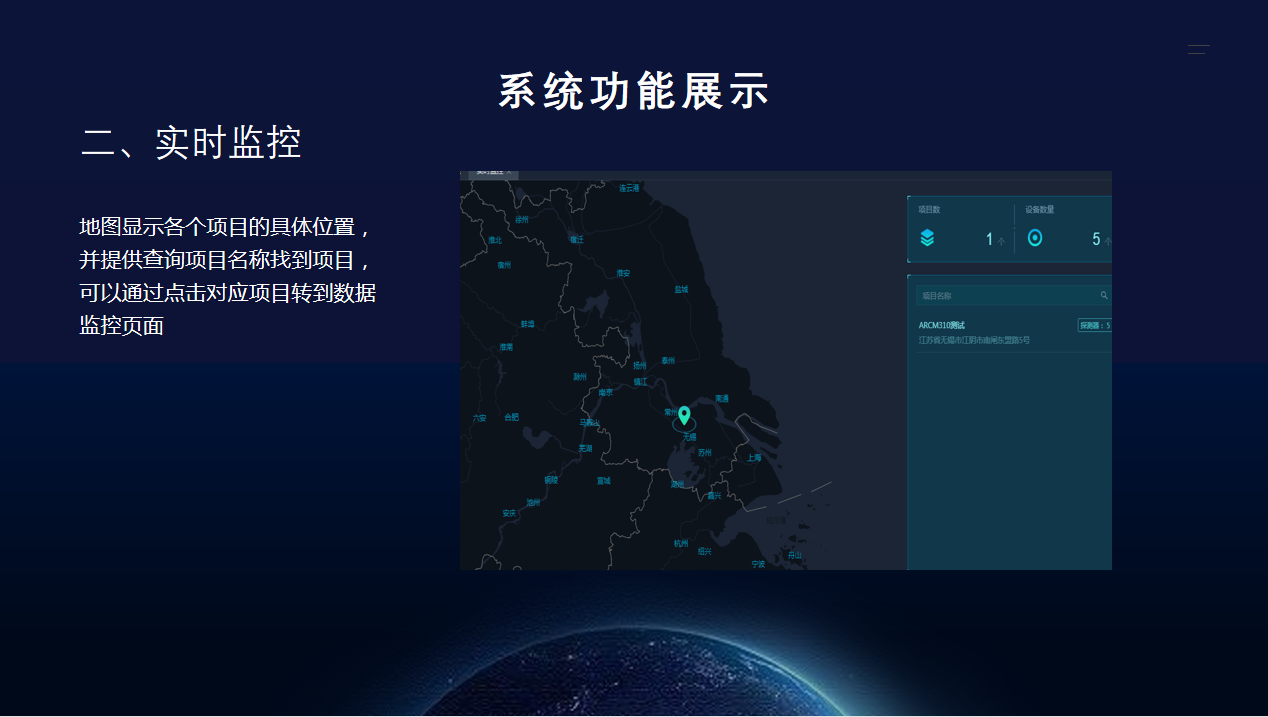Click 绍兴 on the map

[x=704, y=551]
